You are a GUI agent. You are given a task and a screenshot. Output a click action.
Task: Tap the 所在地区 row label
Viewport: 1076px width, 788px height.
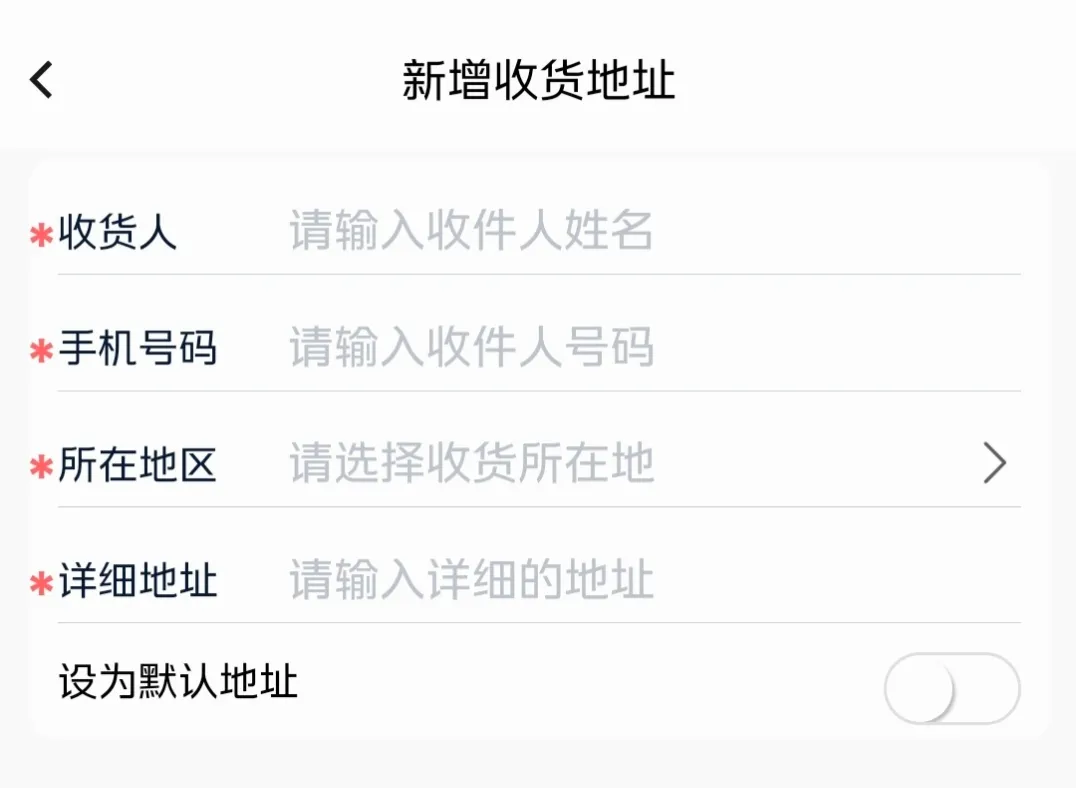[x=138, y=465]
